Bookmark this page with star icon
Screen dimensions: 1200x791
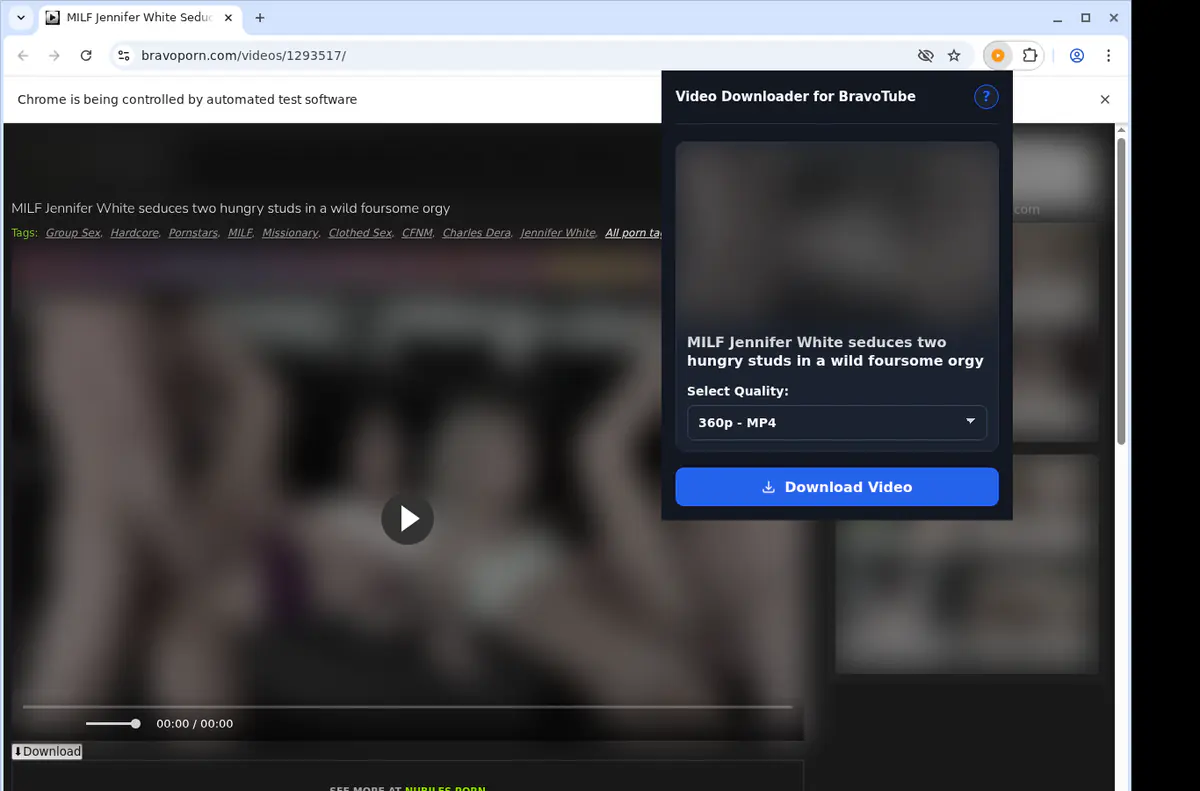[x=954, y=56]
